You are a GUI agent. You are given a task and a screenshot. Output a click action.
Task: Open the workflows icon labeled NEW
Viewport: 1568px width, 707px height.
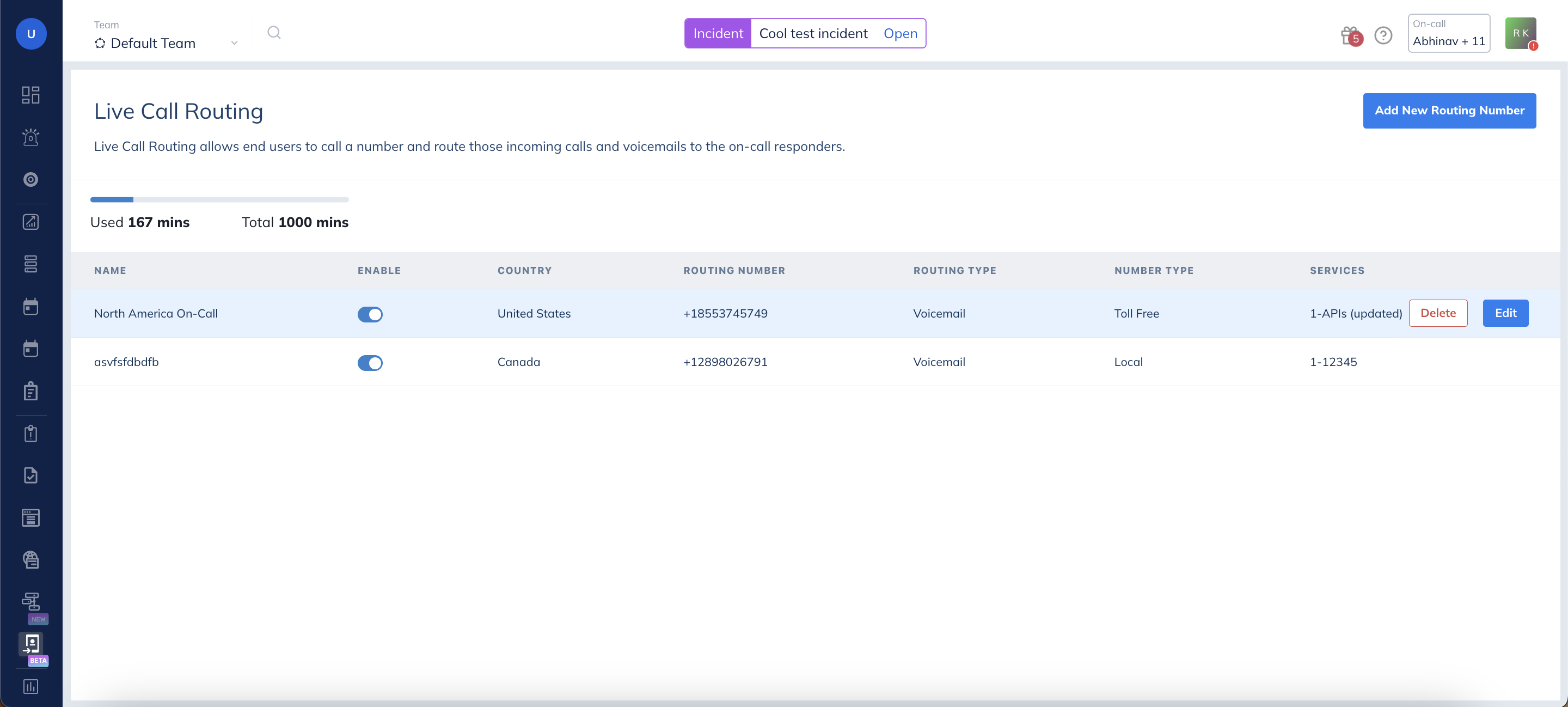[30, 602]
